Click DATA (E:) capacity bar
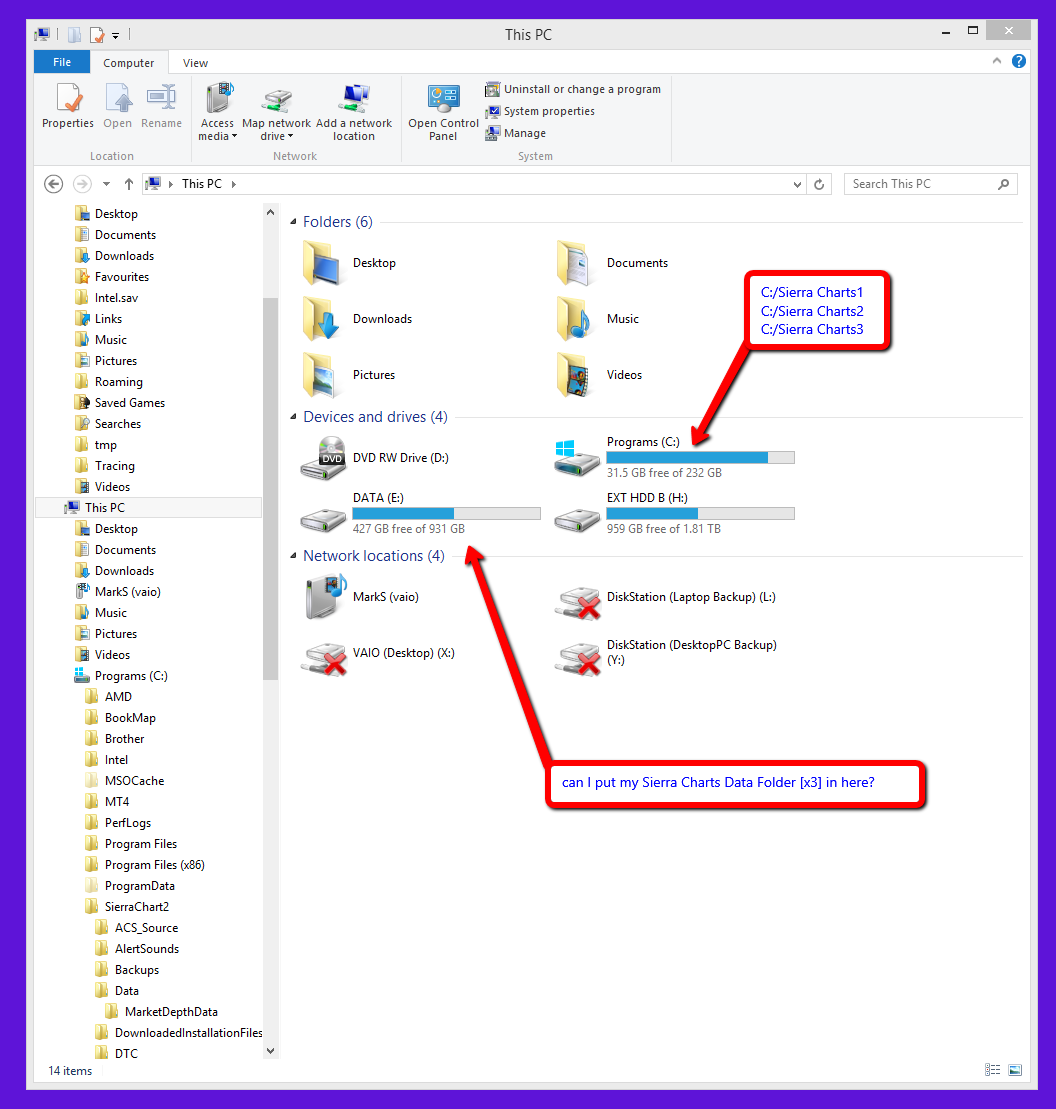Viewport: 1056px width, 1109px height. pos(446,513)
